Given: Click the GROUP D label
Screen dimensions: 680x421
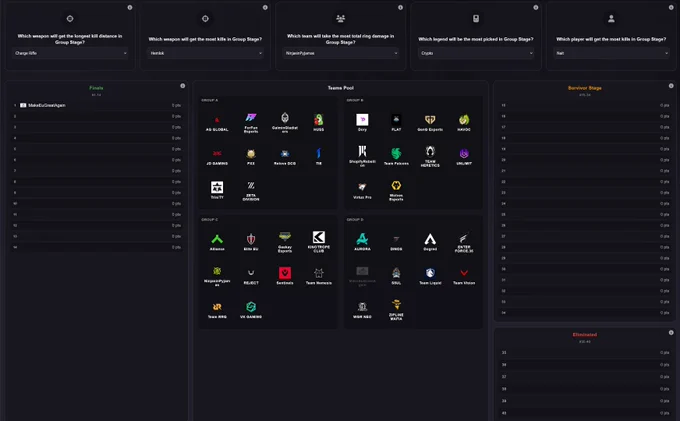Looking at the screenshot, I should click(355, 220).
